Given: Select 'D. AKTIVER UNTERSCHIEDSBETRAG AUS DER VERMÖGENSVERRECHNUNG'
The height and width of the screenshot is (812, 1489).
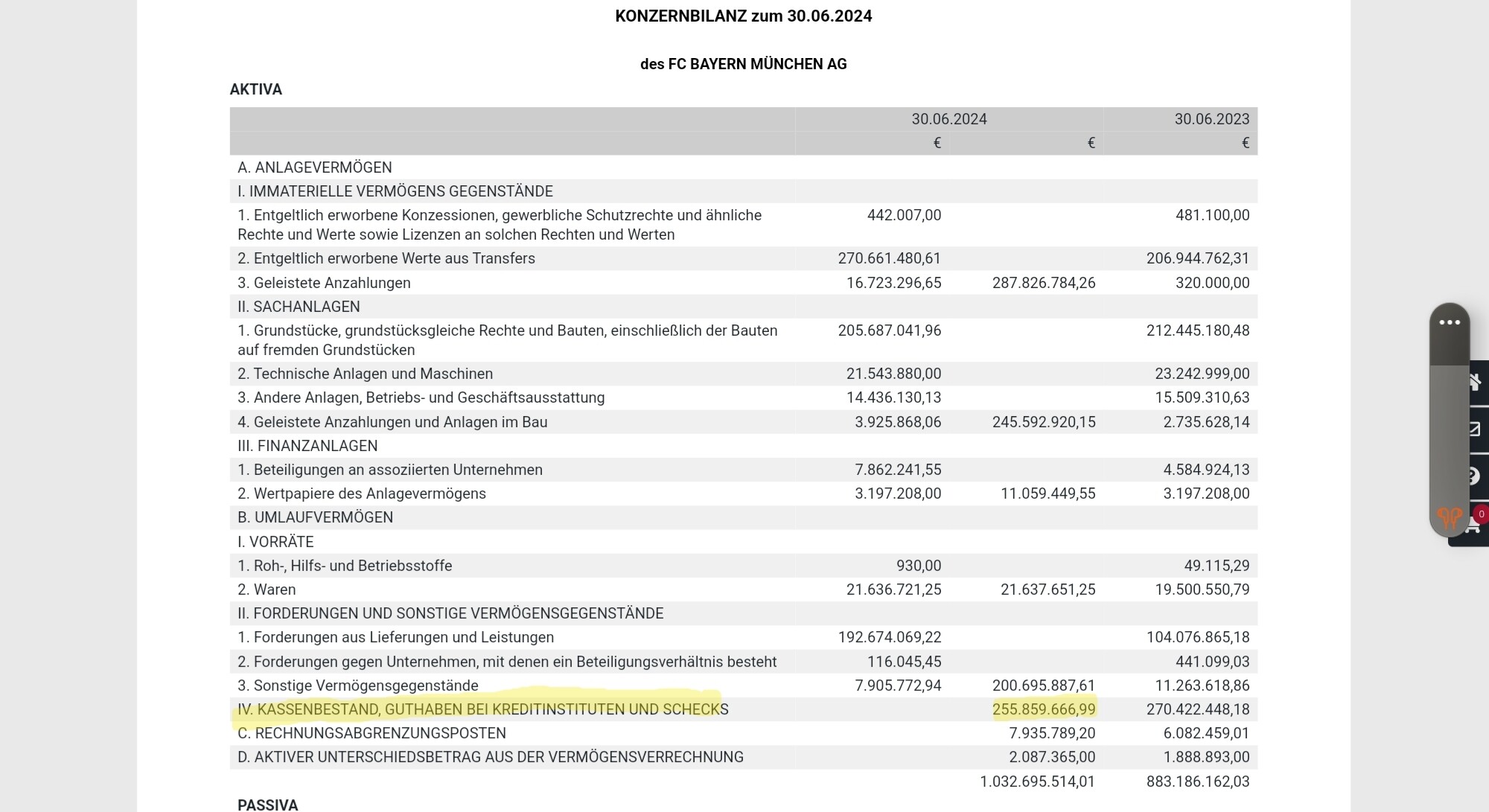Looking at the screenshot, I should pyautogui.click(x=491, y=757).
